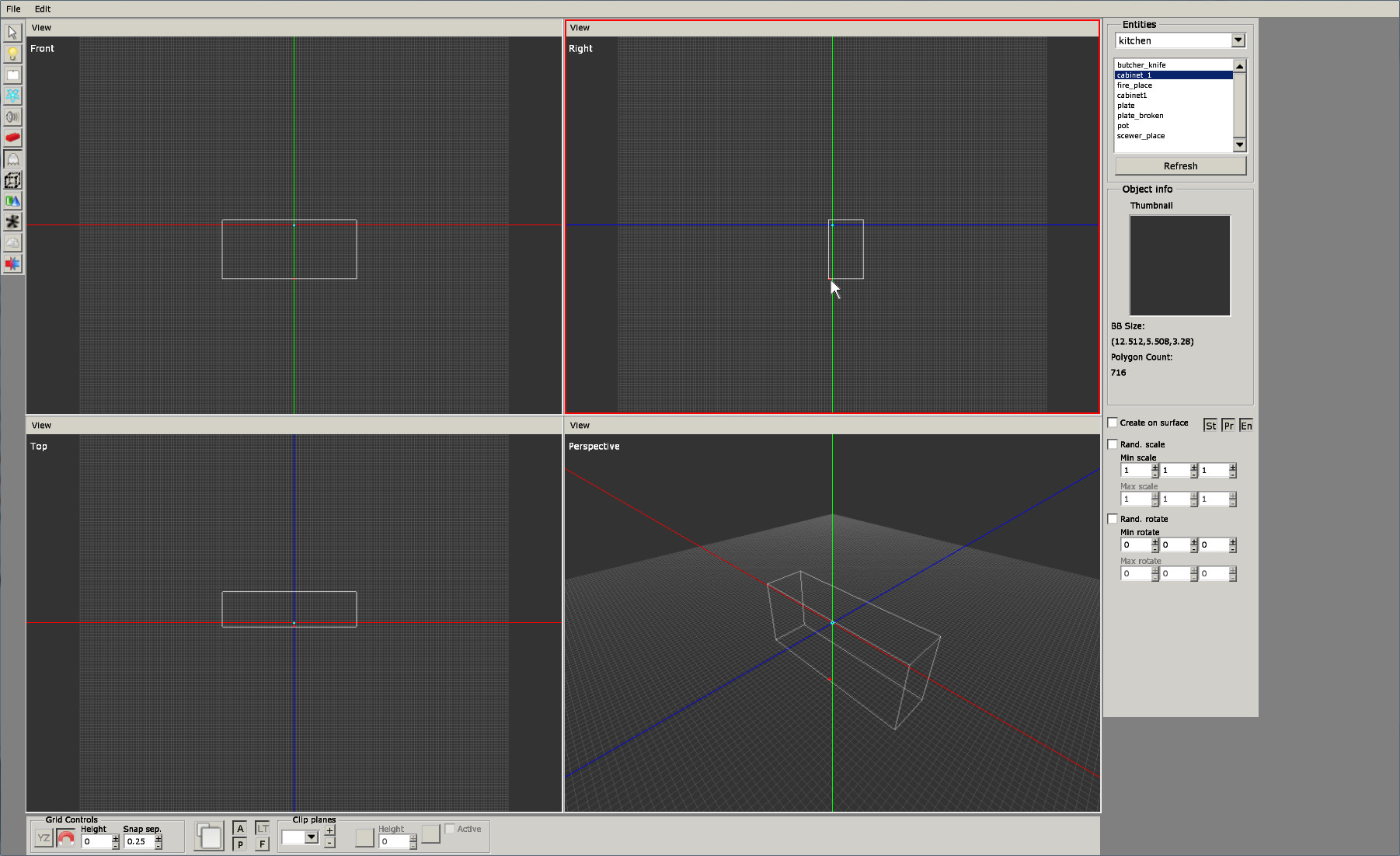The image size is (1400, 856).
Task: Open the Clip planes dropdown
Action: (312, 837)
